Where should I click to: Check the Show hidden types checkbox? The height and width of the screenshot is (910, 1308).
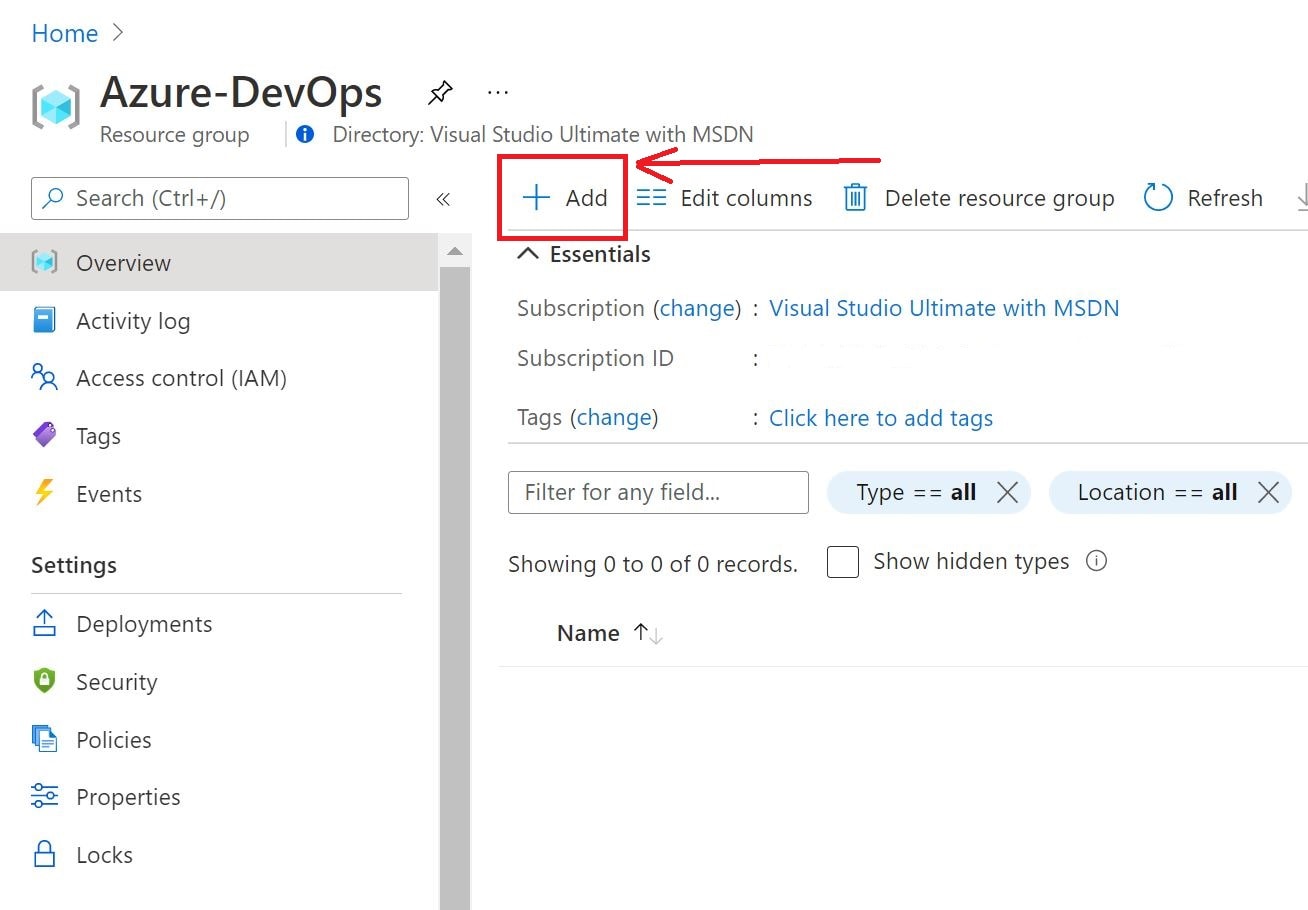point(843,562)
